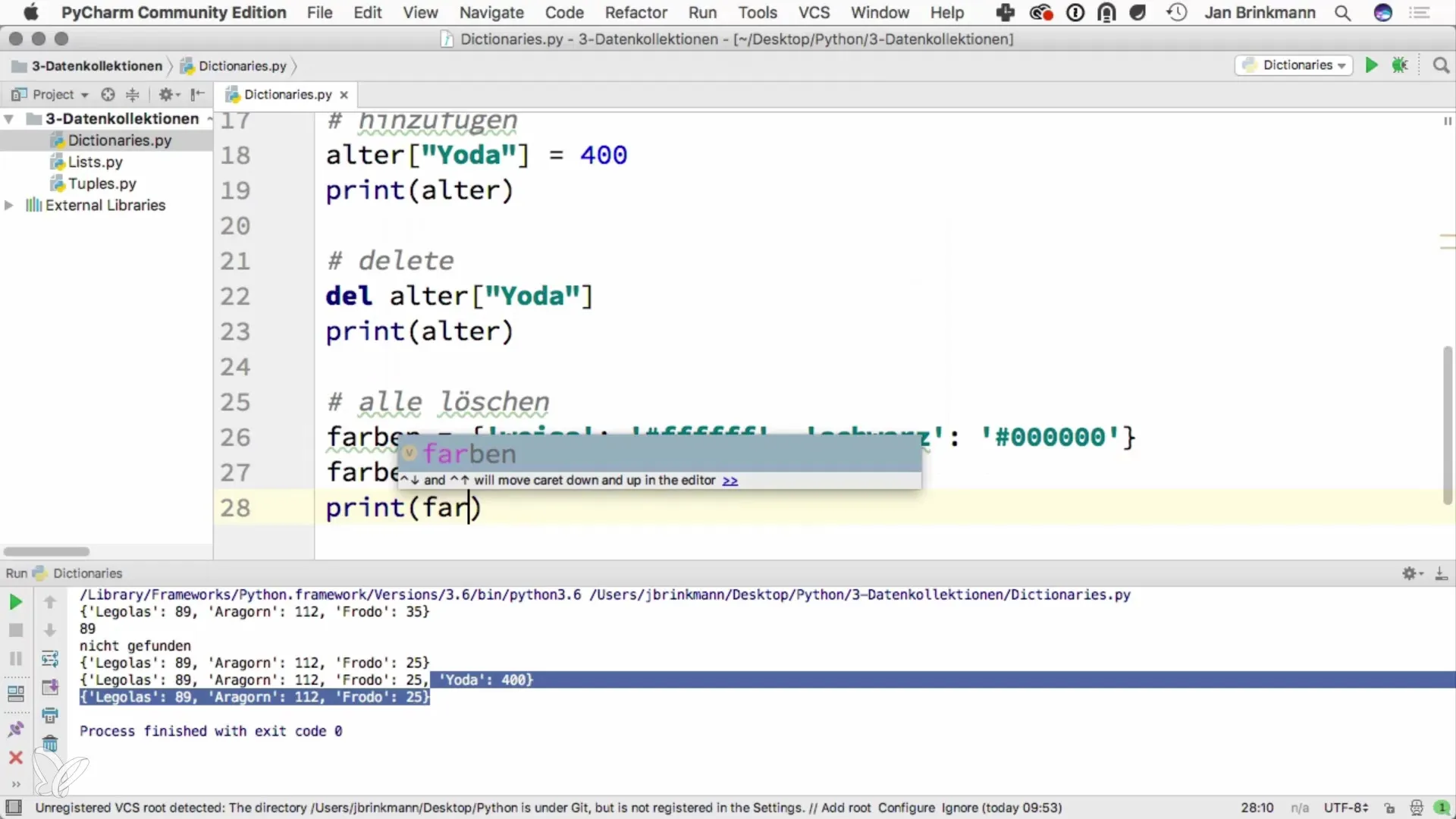Viewport: 1456px width, 819px height.
Task: Toggle file read-only lock icon
Action: point(1389,808)
